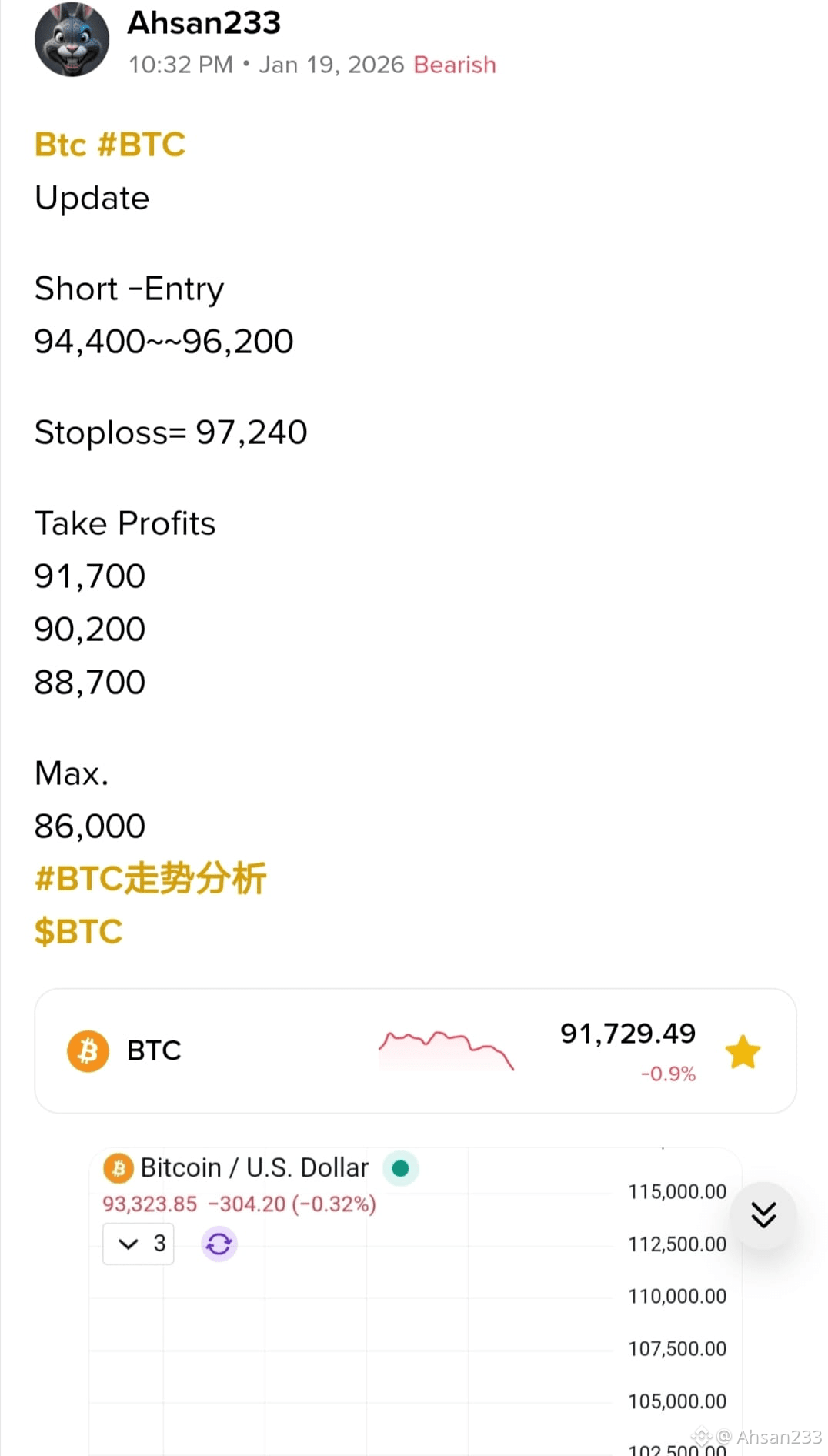Tap the Bearish sentiment label

(x=455, y=65)
